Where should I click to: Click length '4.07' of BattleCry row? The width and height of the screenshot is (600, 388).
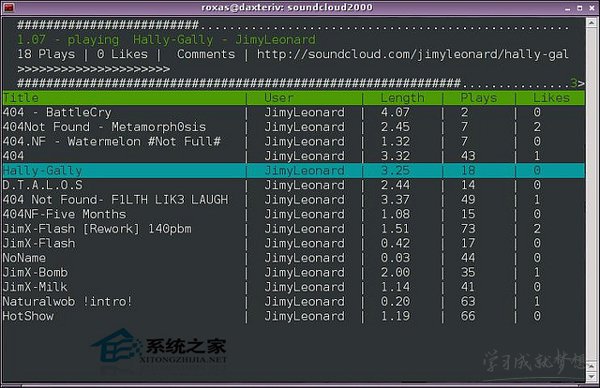tap(395, 112)
